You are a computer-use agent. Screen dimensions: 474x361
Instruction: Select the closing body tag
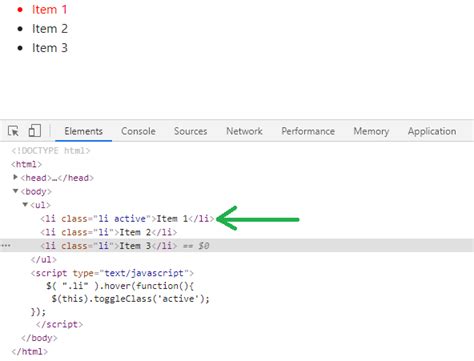pos(39,338)
